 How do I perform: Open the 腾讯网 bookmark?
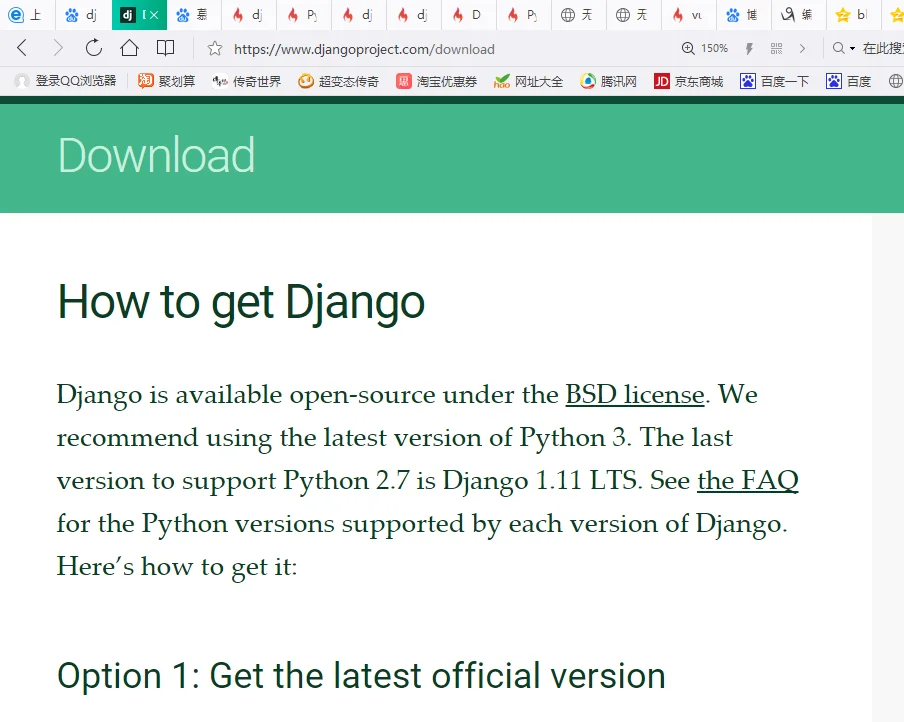coord(608,81)
